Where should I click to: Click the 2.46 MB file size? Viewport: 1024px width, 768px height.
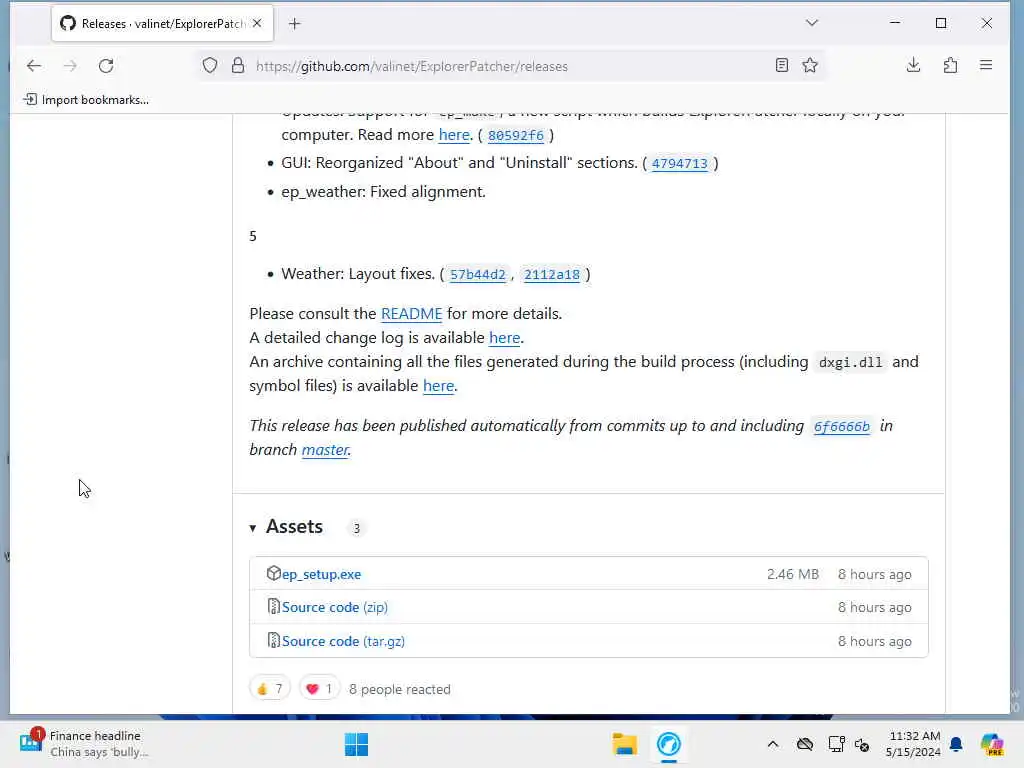coord(792,574)
